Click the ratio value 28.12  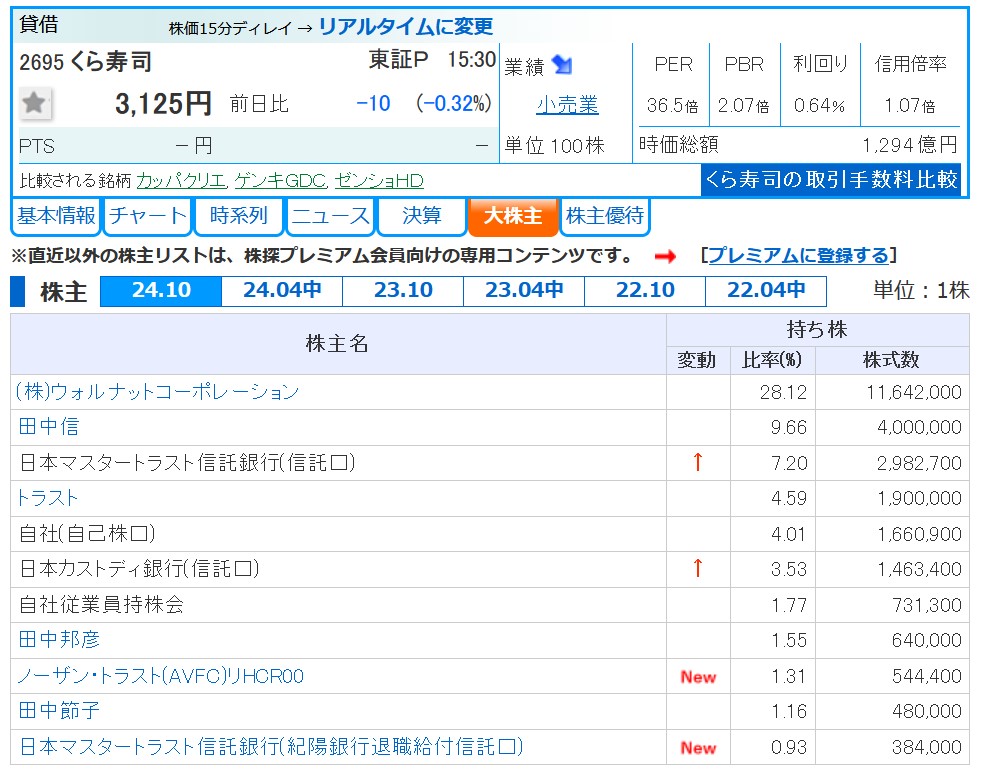pyautogui.click(x=783, y=392)
